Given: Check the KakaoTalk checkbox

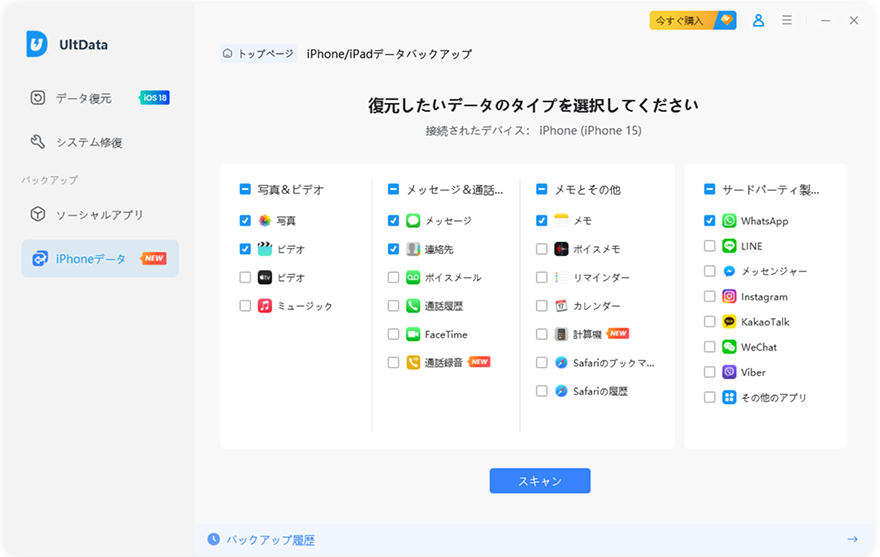Looking at the screenshot, I should pos(709,322).
